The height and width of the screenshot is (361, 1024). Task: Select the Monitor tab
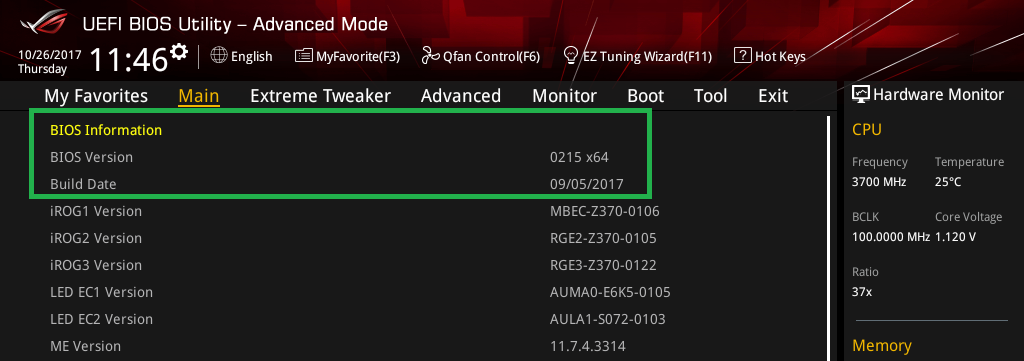point(564,96)
